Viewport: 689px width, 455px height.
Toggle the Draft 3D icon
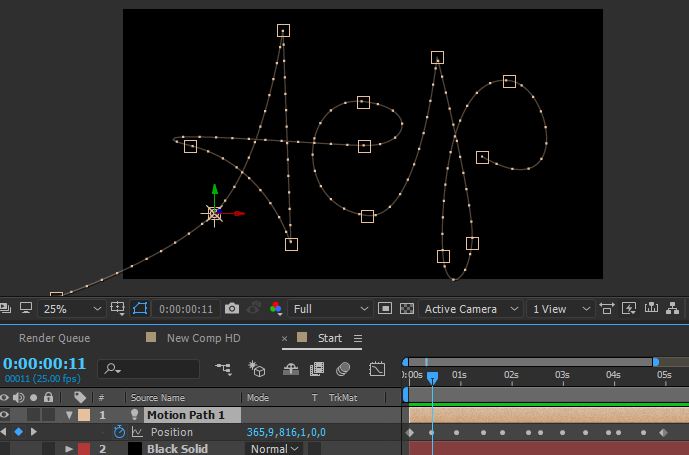pyautogui.click(x=257, y=368)
